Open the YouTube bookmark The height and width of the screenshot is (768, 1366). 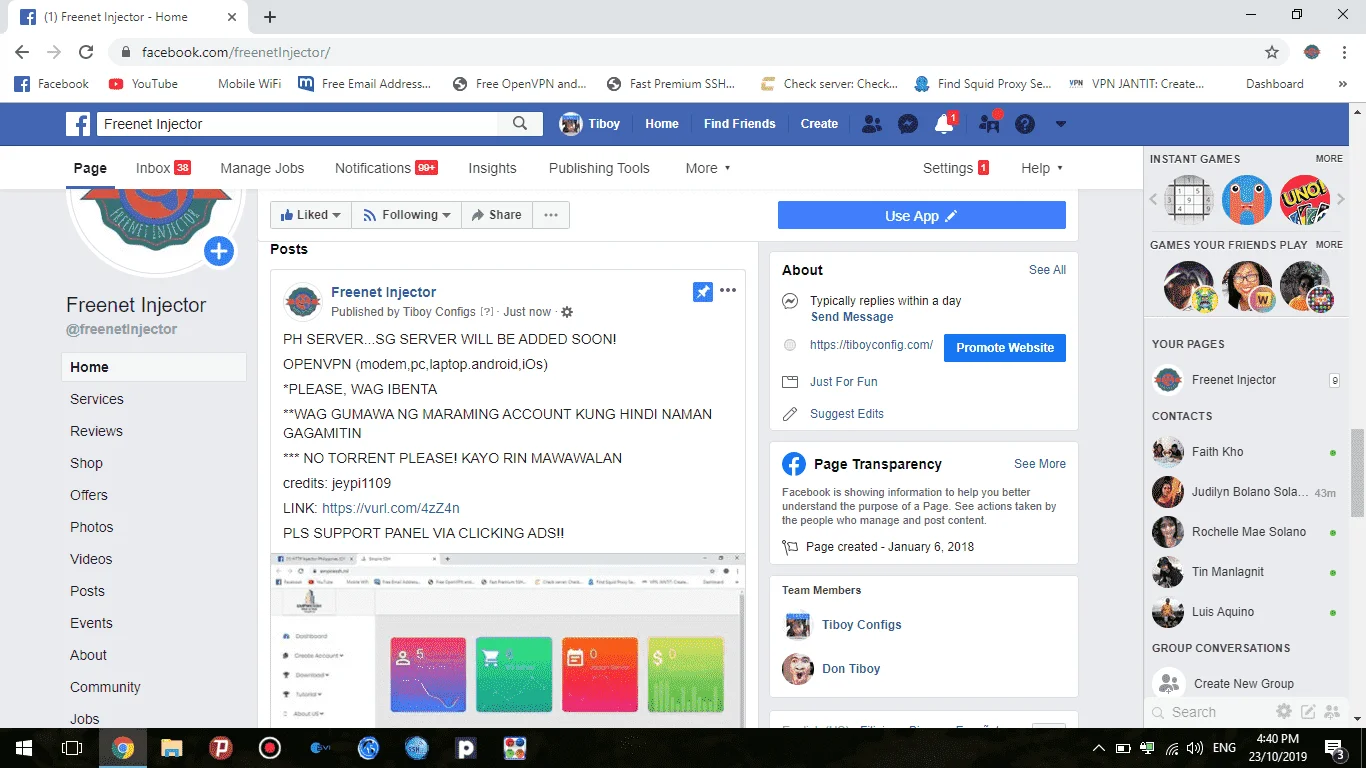(x=143, y=84)
